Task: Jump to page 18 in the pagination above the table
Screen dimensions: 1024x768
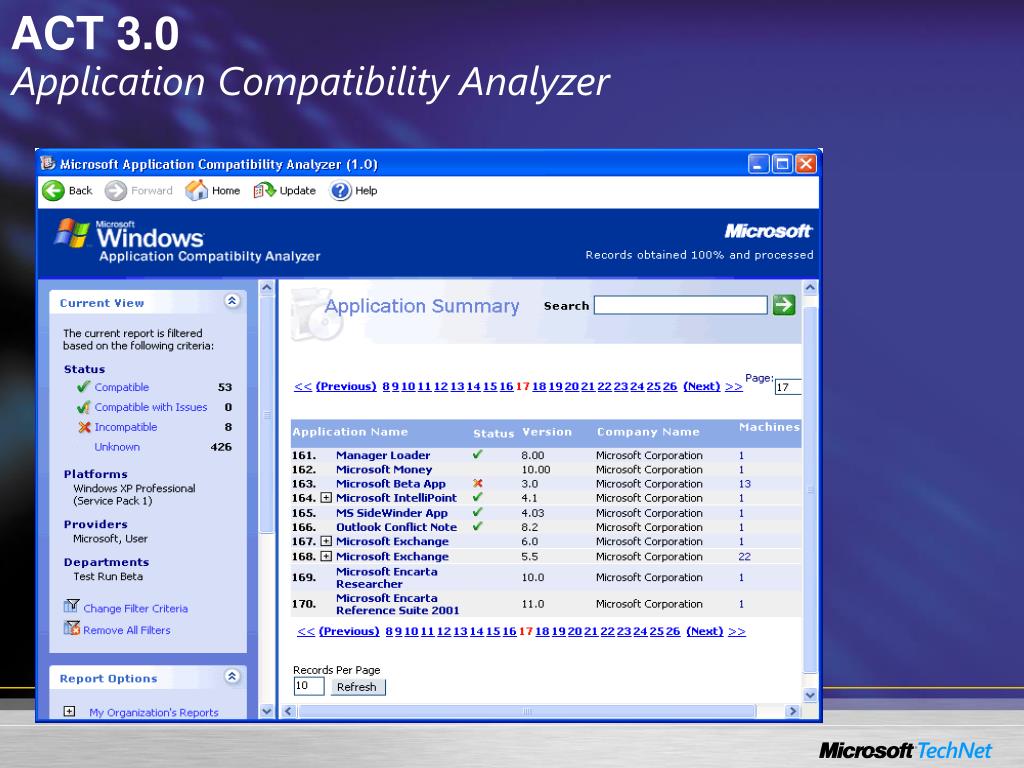Action: point(539,387)
